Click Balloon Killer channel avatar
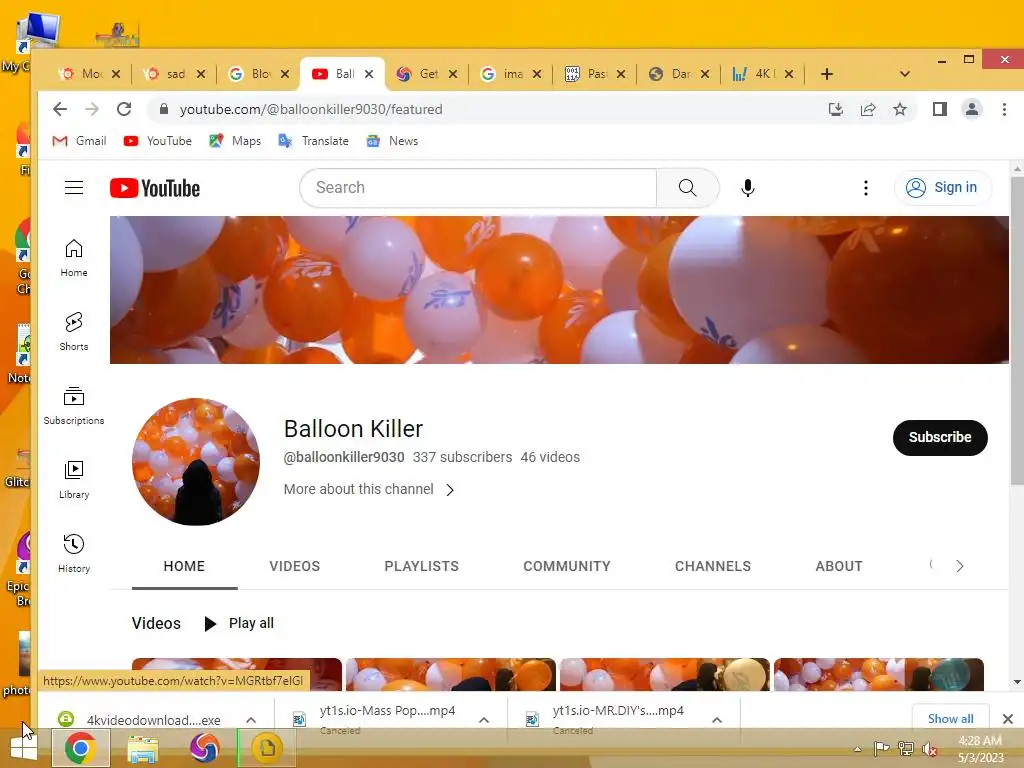Screen dimensions: 1024x768 (x=196, y=462)
